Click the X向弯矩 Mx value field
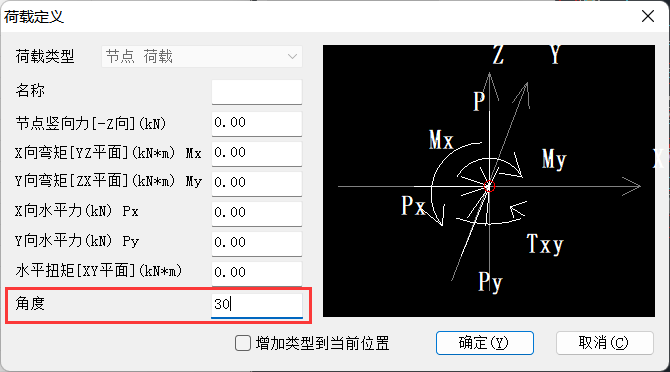This screenshot has height=372, width=670. (257, 153)
